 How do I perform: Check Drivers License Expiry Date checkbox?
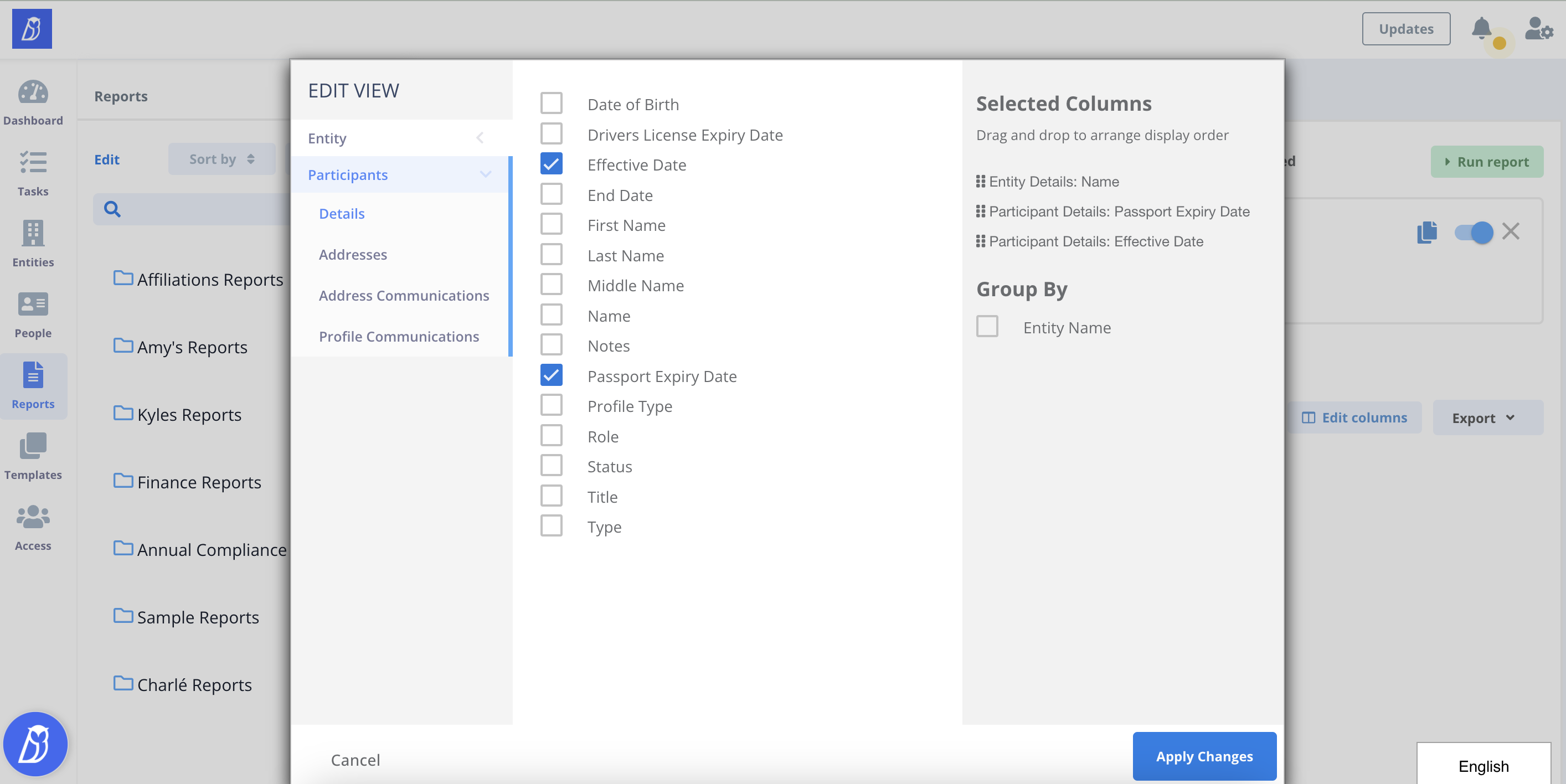(552, 133)
